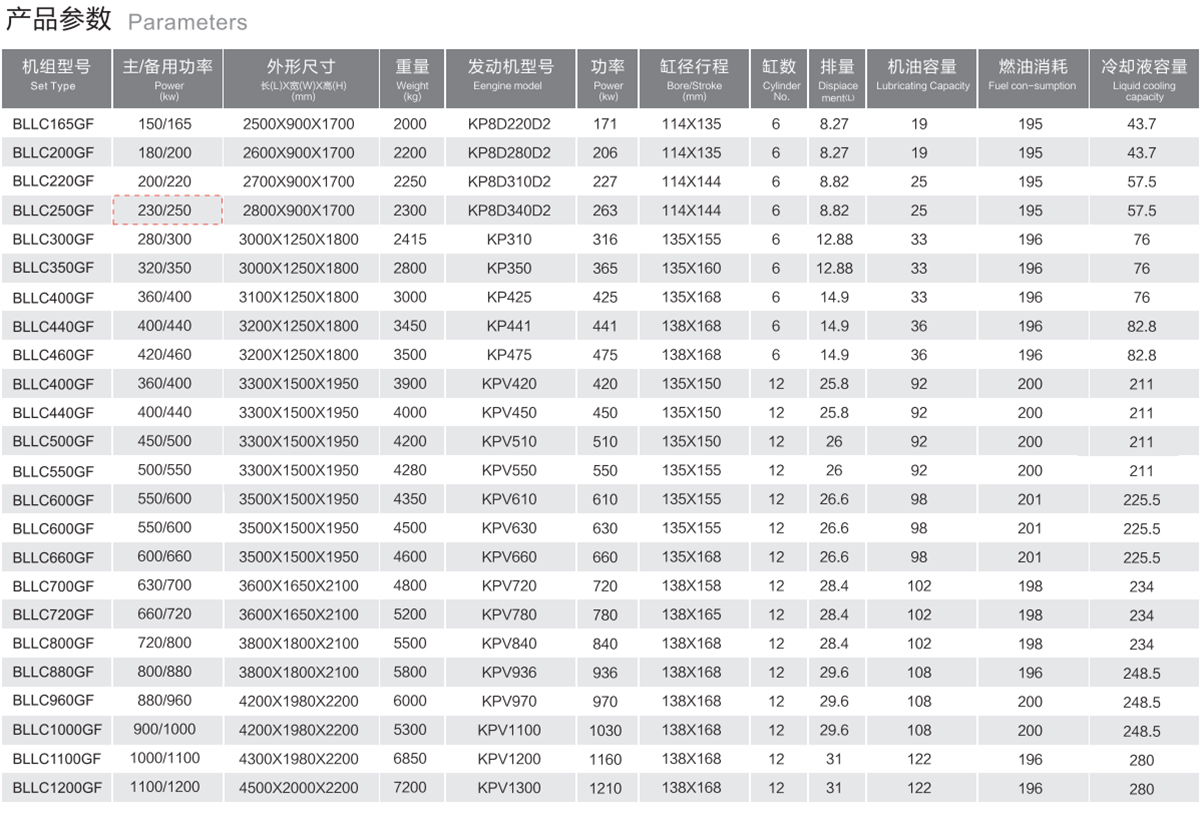Click the dashed-outlined 230/250 power cell
Image resolution: width=1200 pixels, height=825 pixels.
166,211
